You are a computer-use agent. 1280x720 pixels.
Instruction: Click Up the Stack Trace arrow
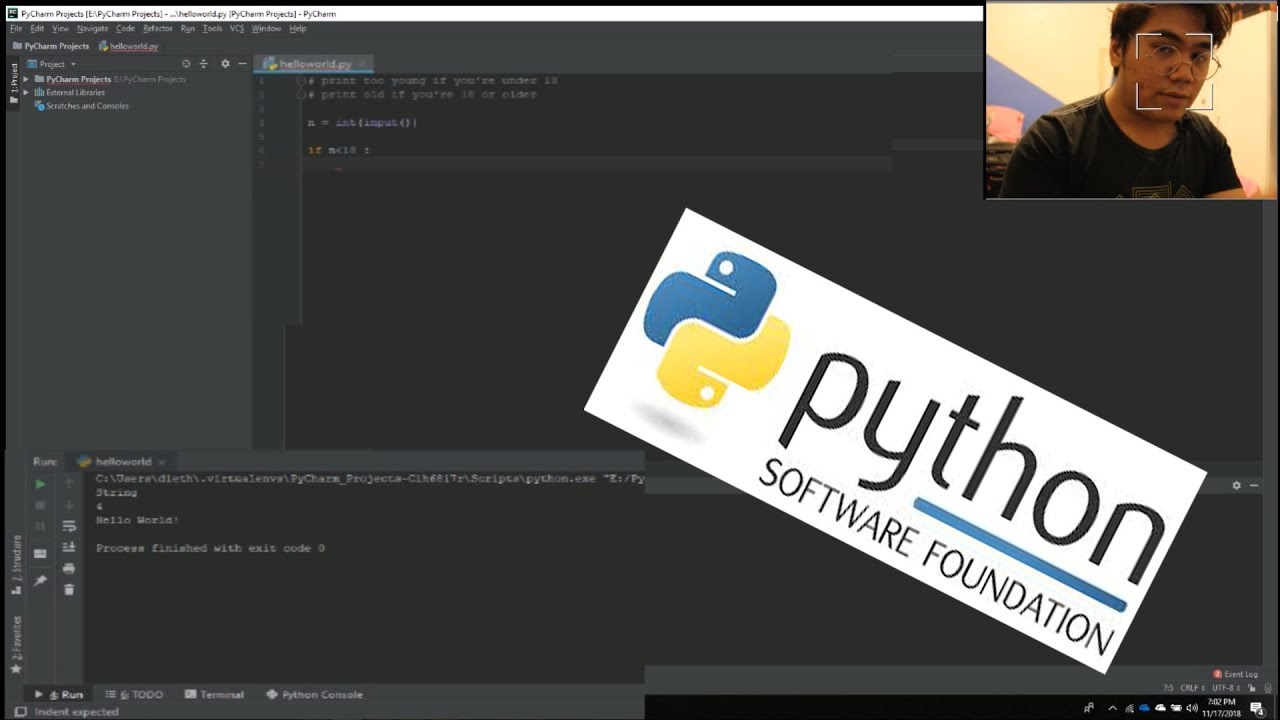click(69, 484)
